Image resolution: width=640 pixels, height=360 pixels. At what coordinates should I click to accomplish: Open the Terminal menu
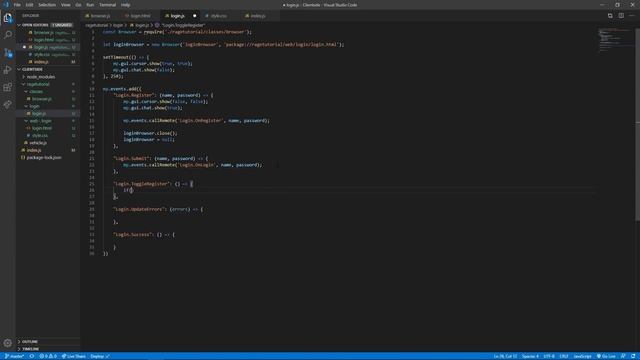107,5
